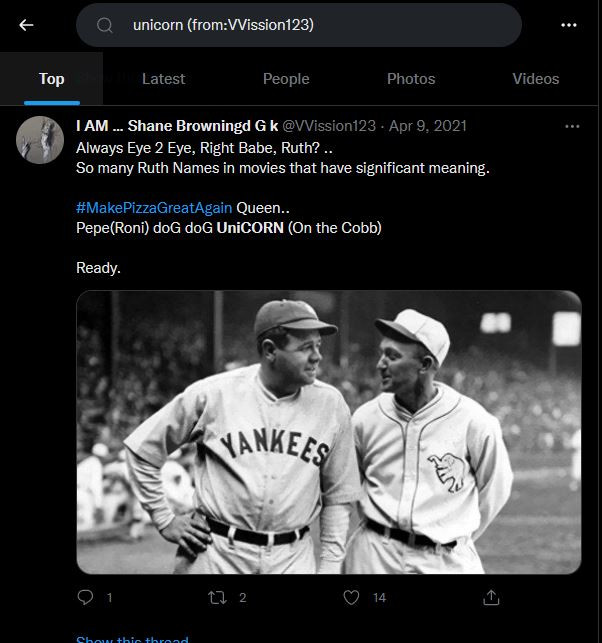Retweet the post
Viewport: 602px width, 643px height.
(x=218, y=597)
